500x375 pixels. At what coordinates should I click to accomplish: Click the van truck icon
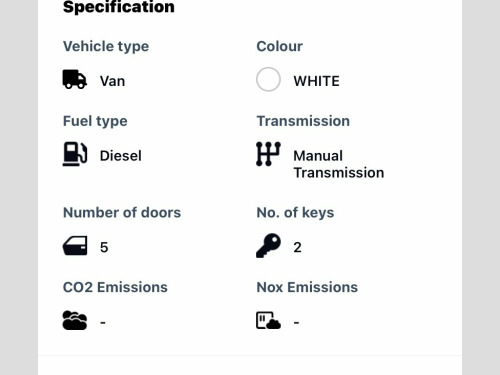75,79
